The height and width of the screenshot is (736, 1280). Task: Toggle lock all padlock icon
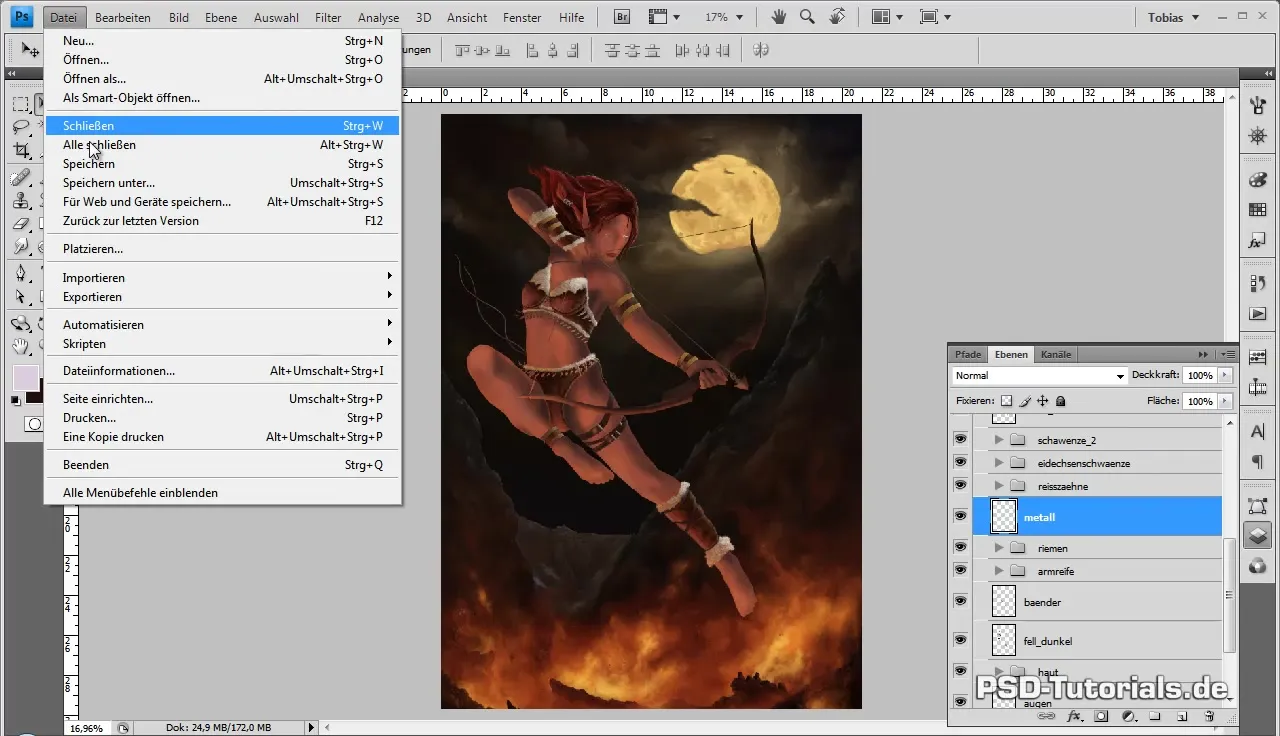pyautogui.click(x=1060, y=401)
